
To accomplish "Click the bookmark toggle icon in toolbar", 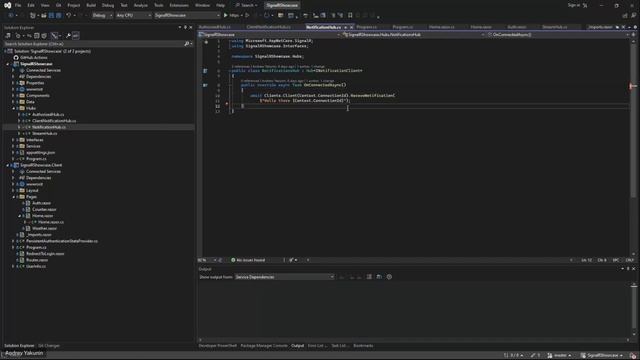I will point(350,16).
